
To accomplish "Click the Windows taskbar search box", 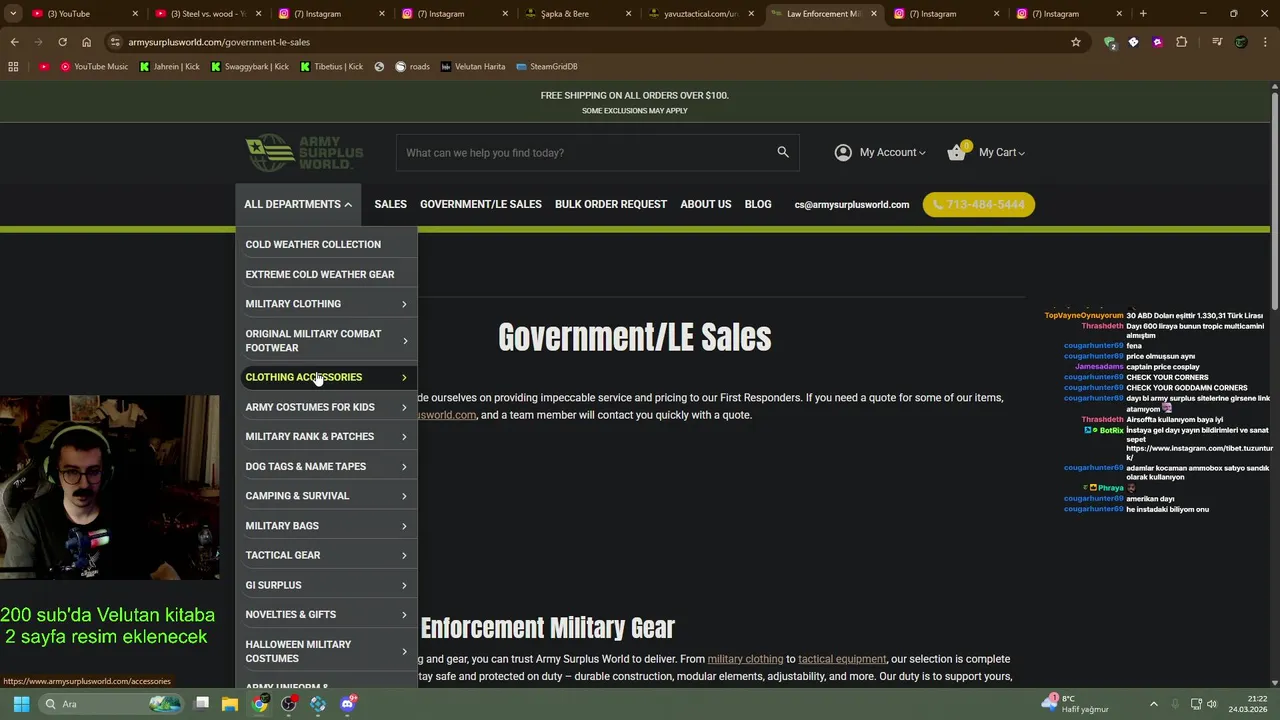I will [110, 704].
